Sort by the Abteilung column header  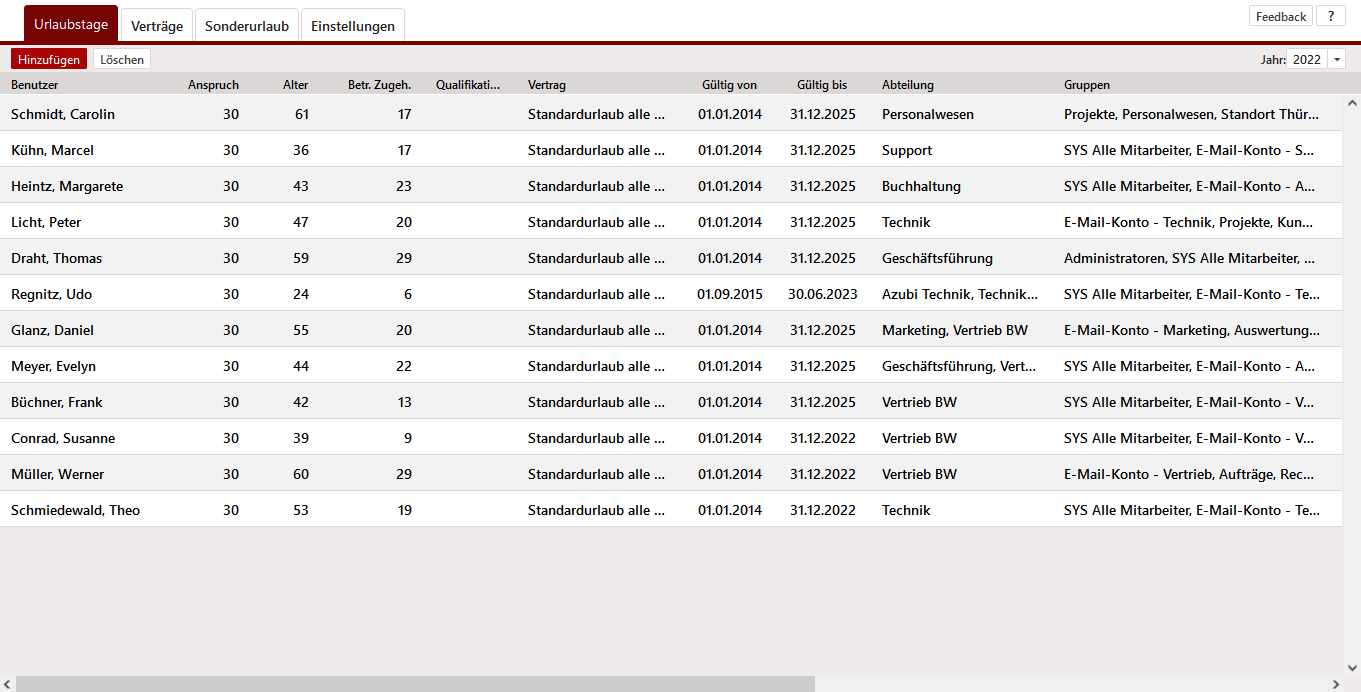click(907, 85)
